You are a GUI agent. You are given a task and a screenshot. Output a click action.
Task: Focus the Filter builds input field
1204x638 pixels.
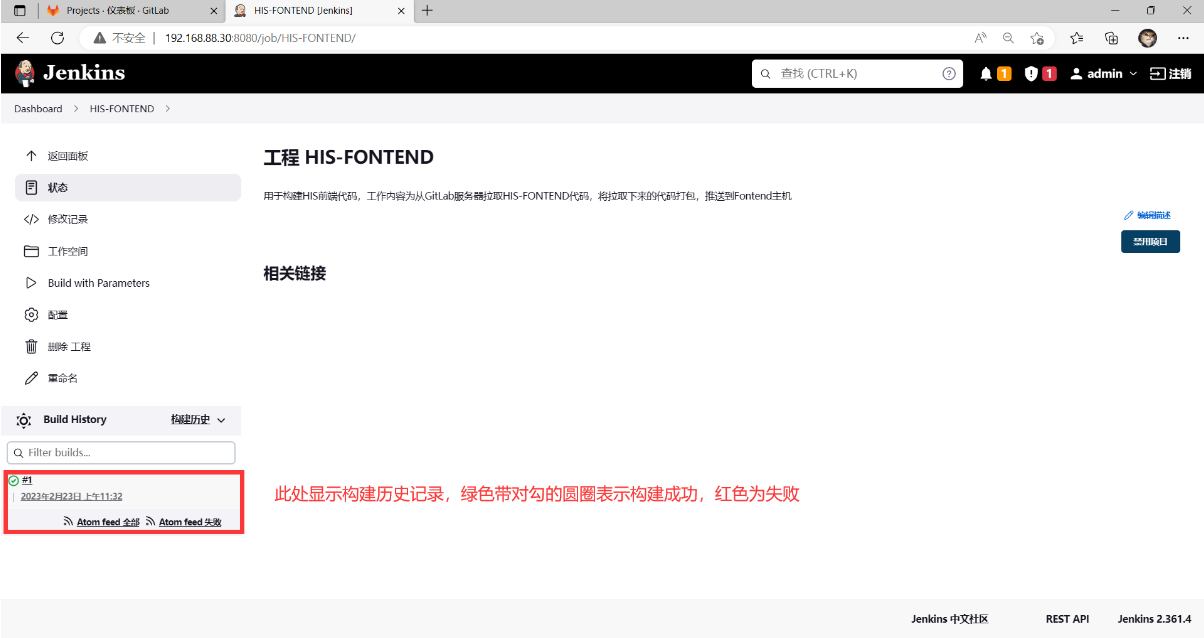click(x=121, y=453)
